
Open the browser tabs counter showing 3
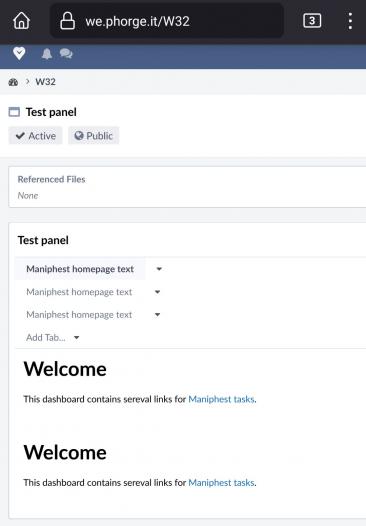pyautogui.click(x=312, y=21)
